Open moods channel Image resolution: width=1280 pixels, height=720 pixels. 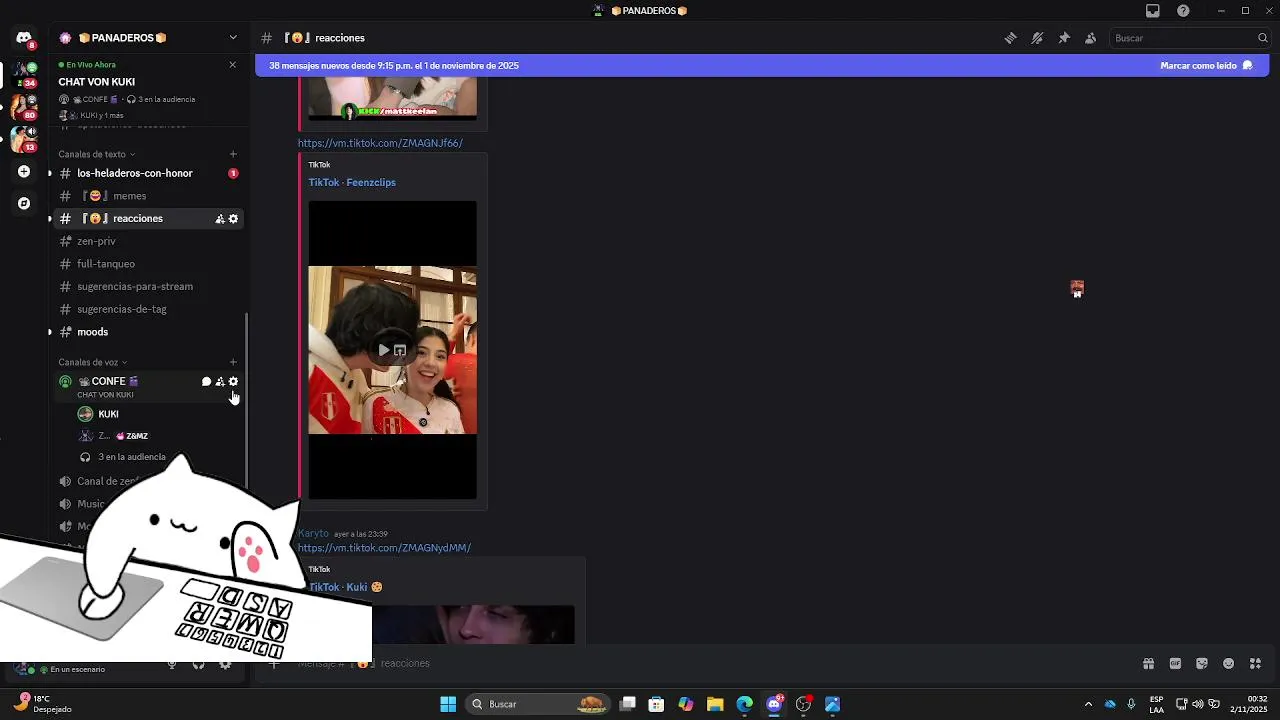point(149,332)
